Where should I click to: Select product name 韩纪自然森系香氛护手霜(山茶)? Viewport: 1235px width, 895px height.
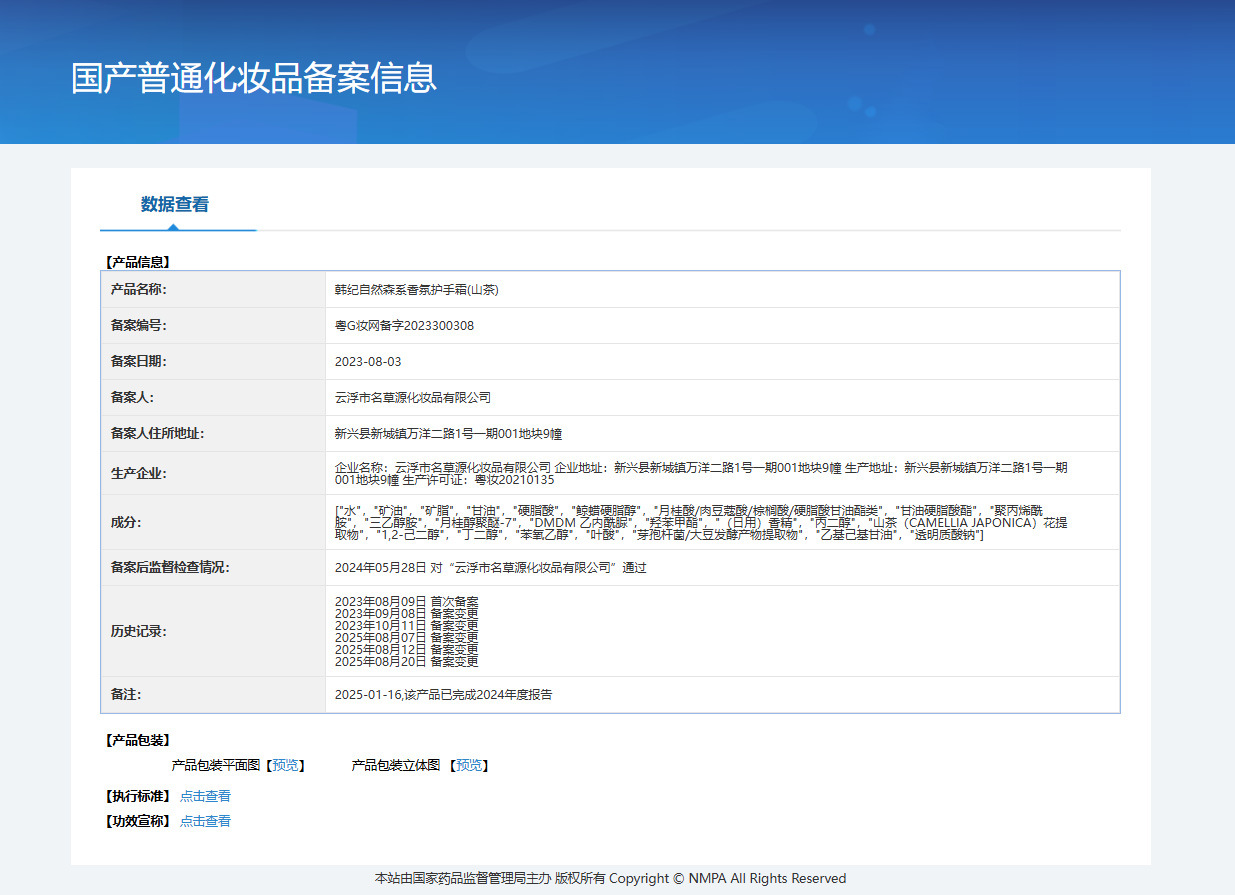[416, 290]
